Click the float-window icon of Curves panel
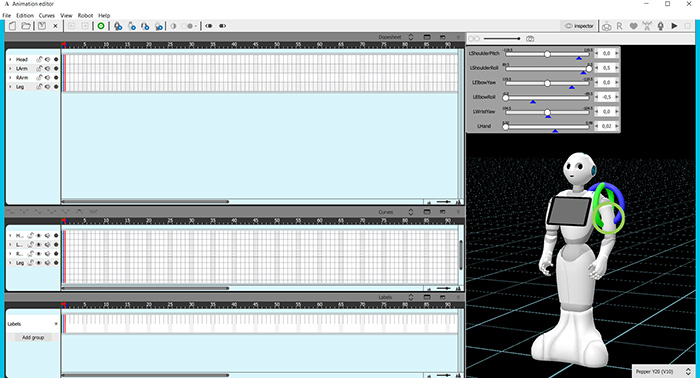 [x=442, y=212]
